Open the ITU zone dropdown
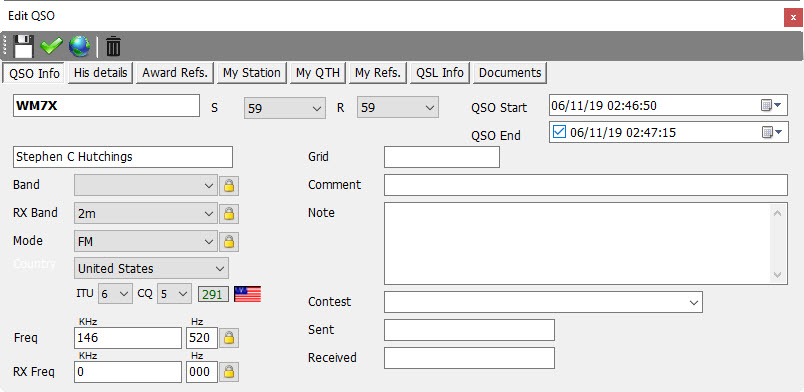The height and width of the screenshot is (392, 804). (x=124, y=294)
